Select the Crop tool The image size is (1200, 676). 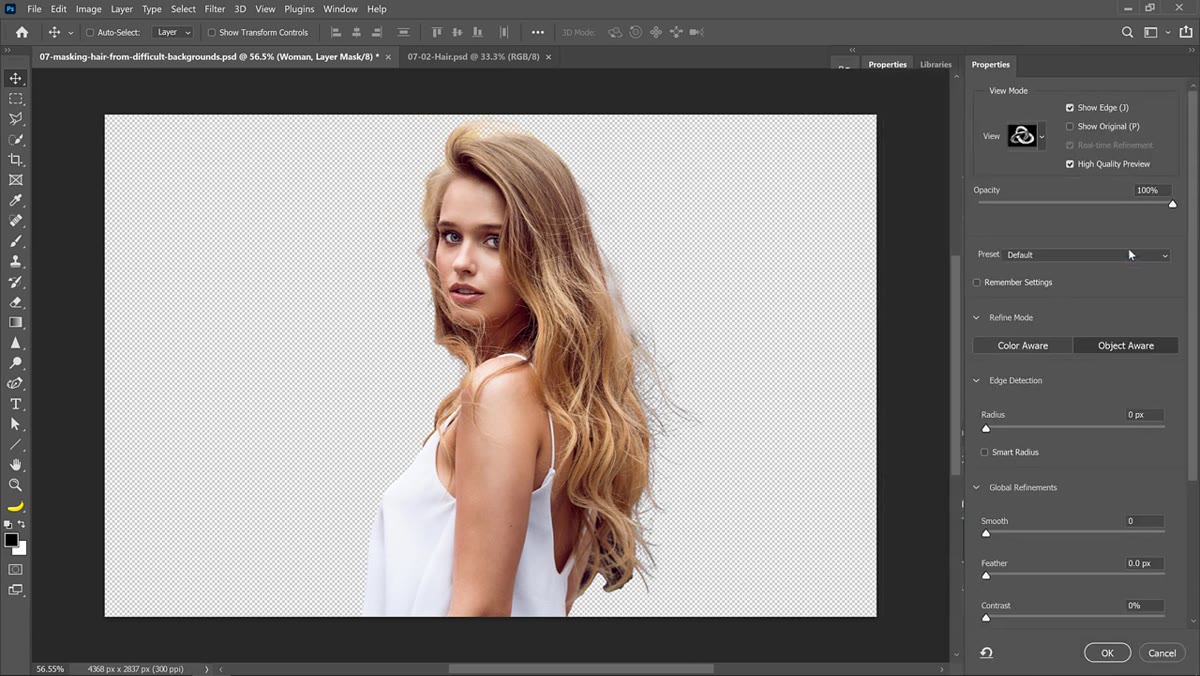[15, 160]
